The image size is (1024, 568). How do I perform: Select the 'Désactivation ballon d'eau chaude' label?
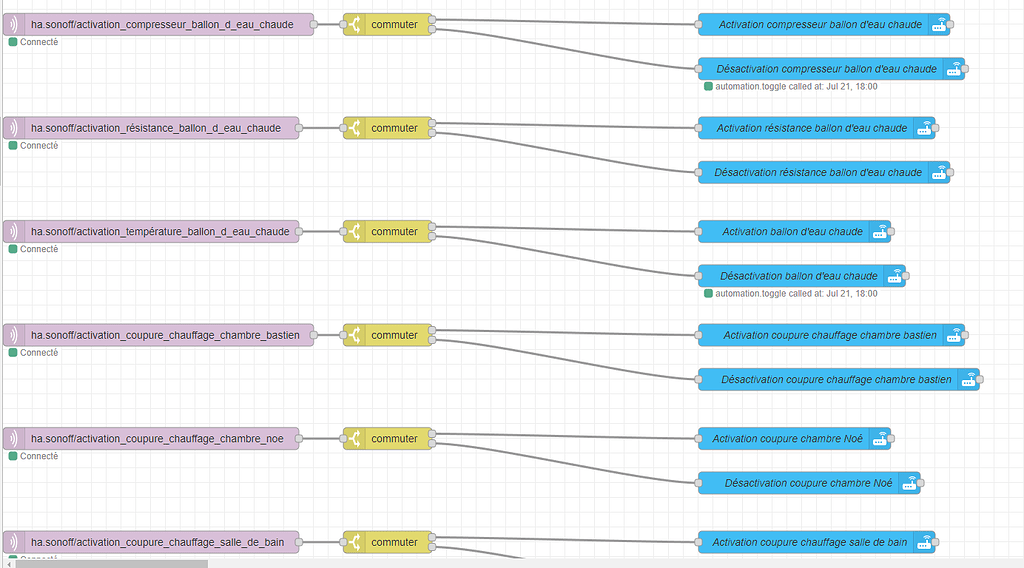(x=799, y=276)
